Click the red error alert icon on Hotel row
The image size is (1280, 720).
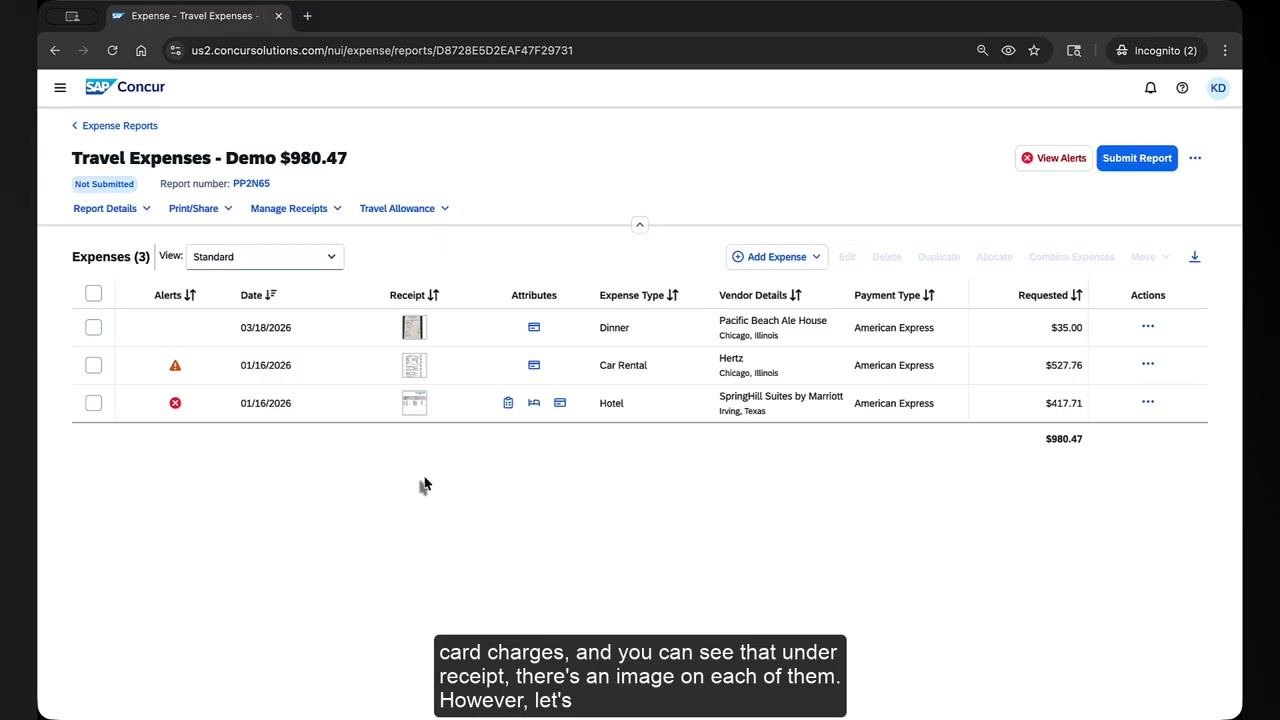point(175,403)
